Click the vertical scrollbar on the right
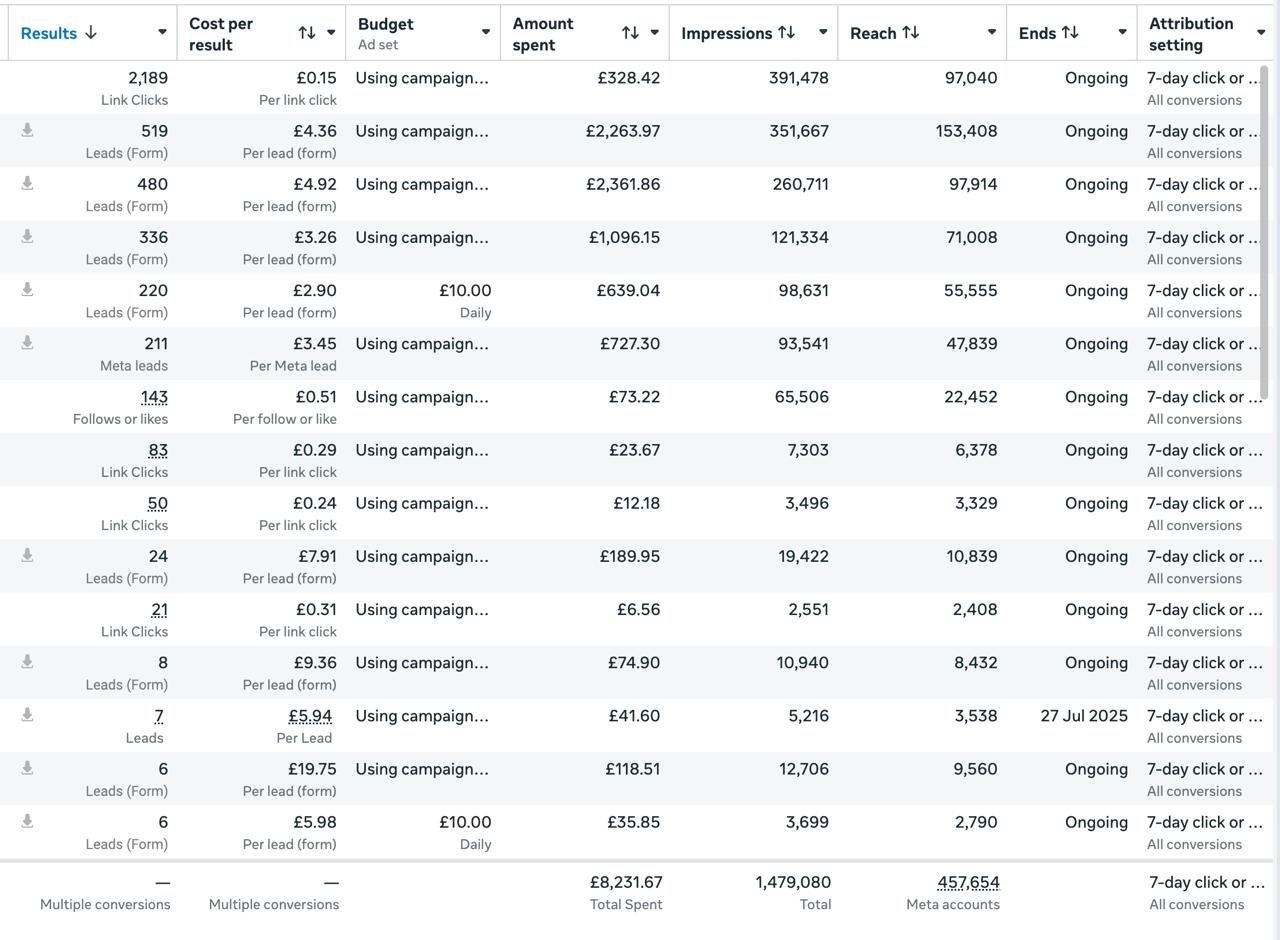 click(1266, 232)
